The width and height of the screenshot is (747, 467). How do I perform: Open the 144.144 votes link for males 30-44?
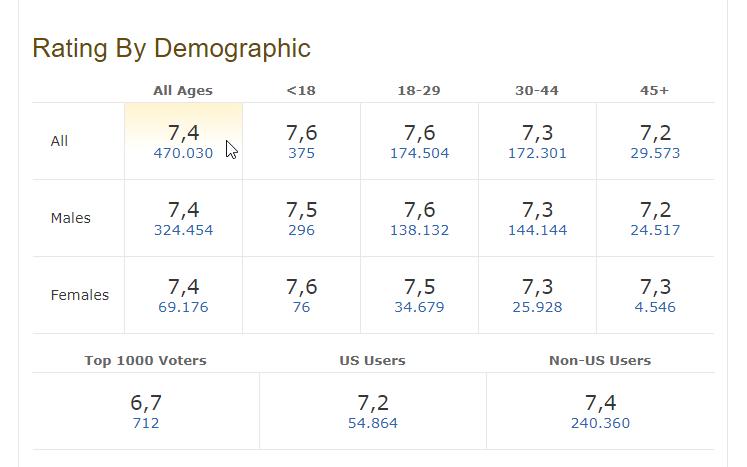tap(537, 231)
